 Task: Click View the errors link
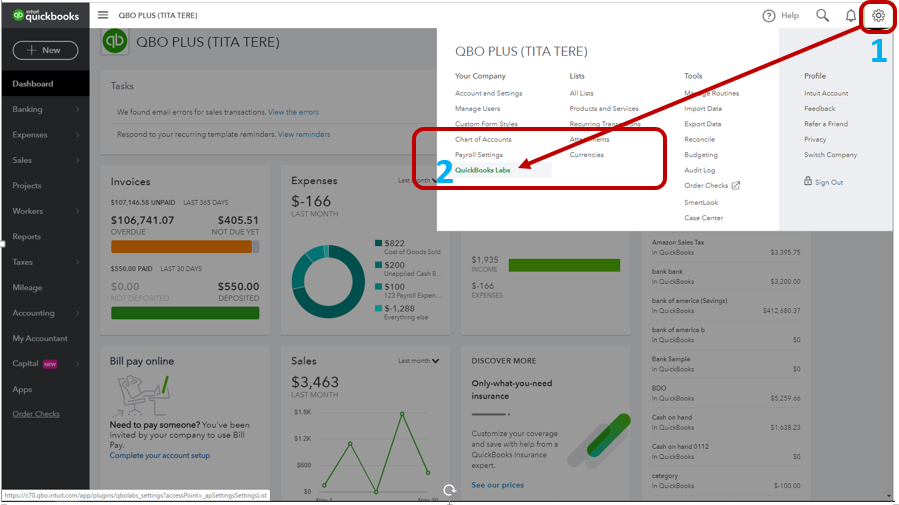pos(293,112)
